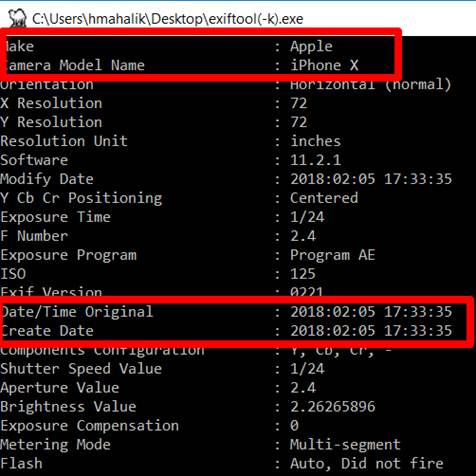The image size is (476, 476).
Task: Click the X Resolution 72 line
Action: pos(154,103)
